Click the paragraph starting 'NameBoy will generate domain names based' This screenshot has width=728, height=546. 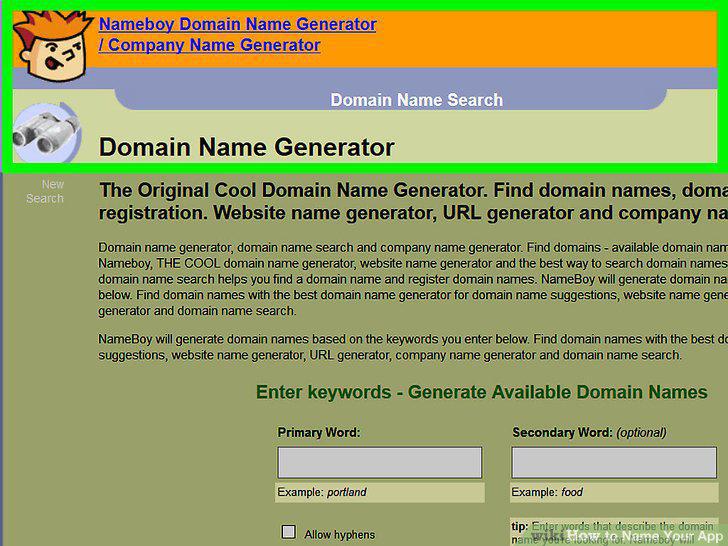[413, 347]
